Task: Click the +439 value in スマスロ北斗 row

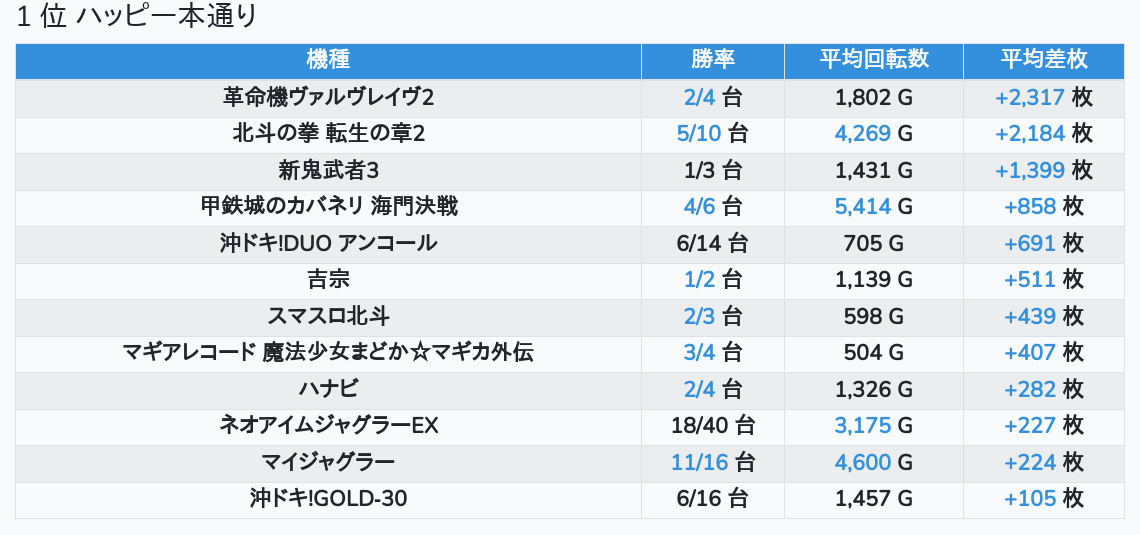Action: [x=1030, y=316]
